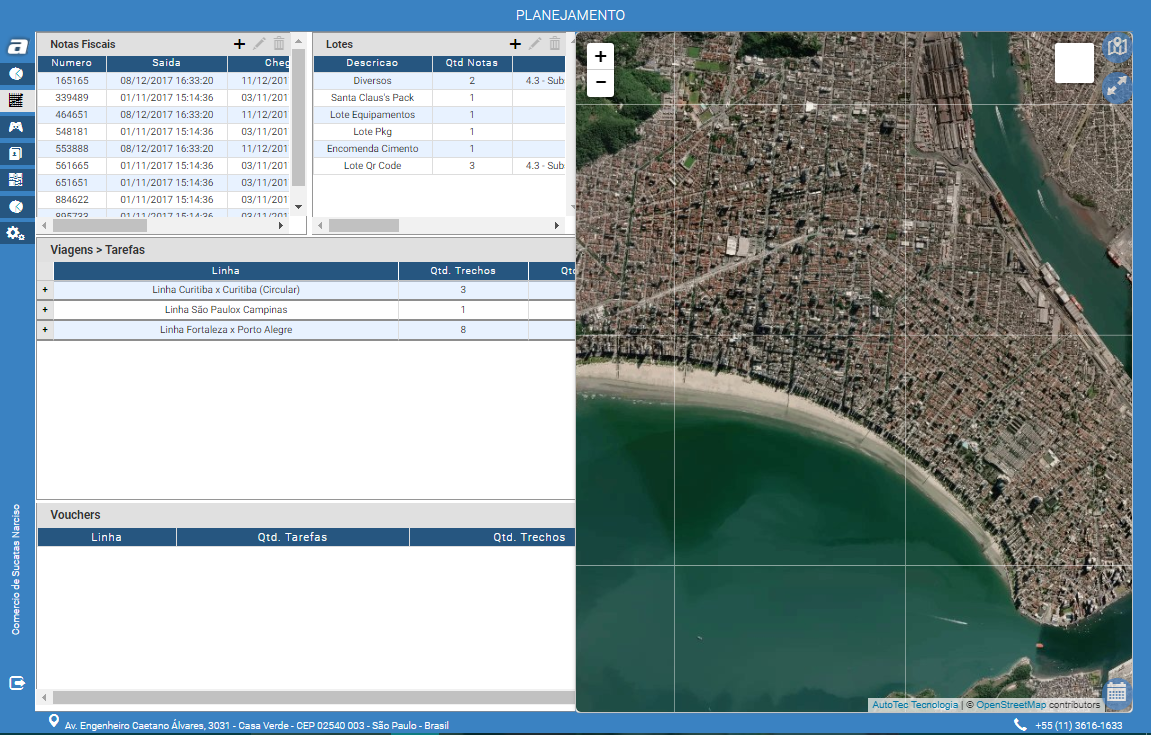Click the trash icon in the Lotes panel
The image size is (1151, 735).
[555, 44]
